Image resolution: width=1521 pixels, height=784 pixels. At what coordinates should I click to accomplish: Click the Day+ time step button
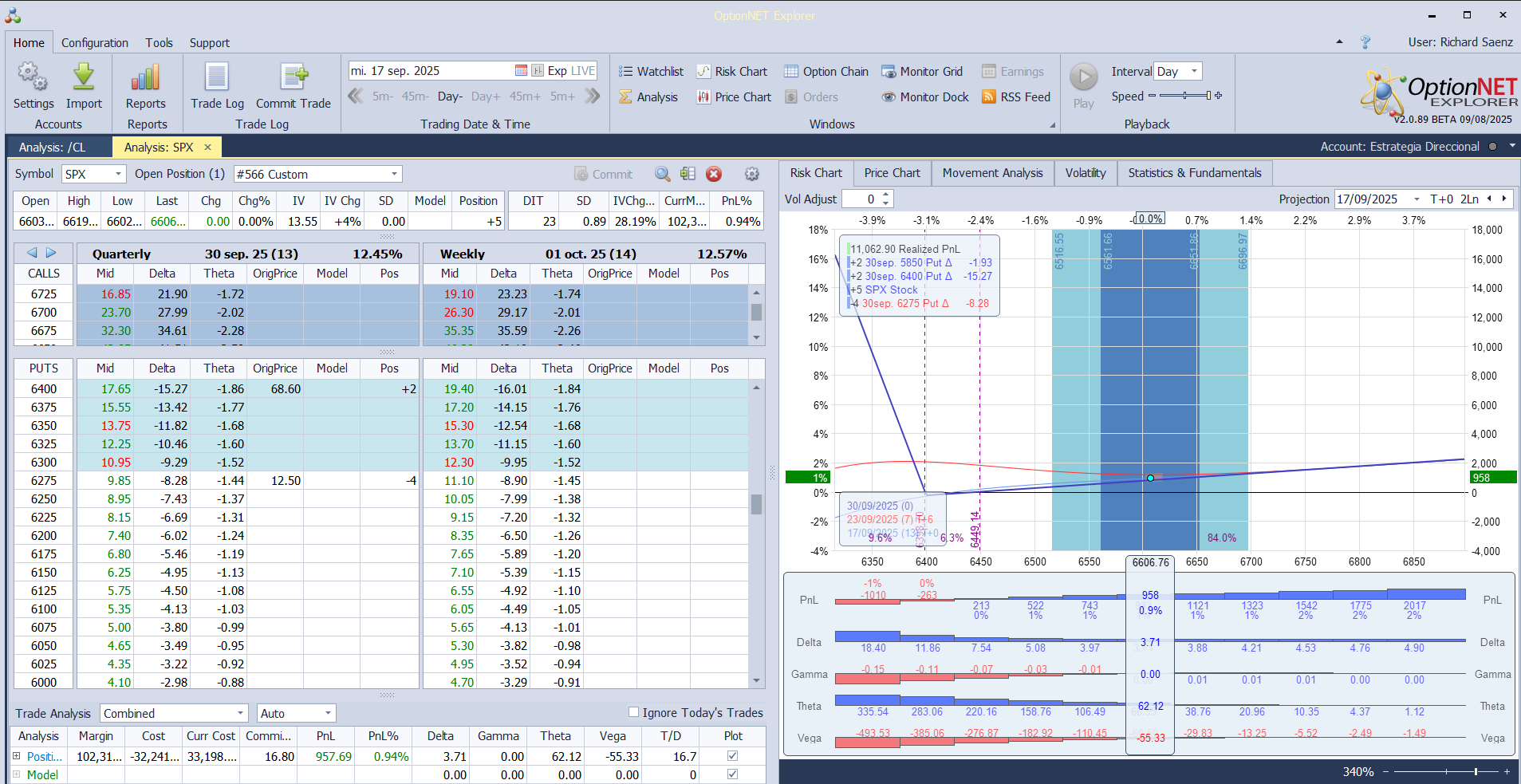485,97
